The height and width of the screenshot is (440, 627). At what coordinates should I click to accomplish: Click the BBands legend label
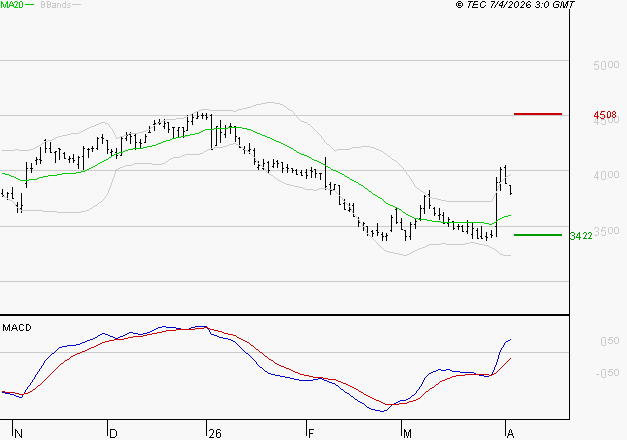tap(56, 5)
